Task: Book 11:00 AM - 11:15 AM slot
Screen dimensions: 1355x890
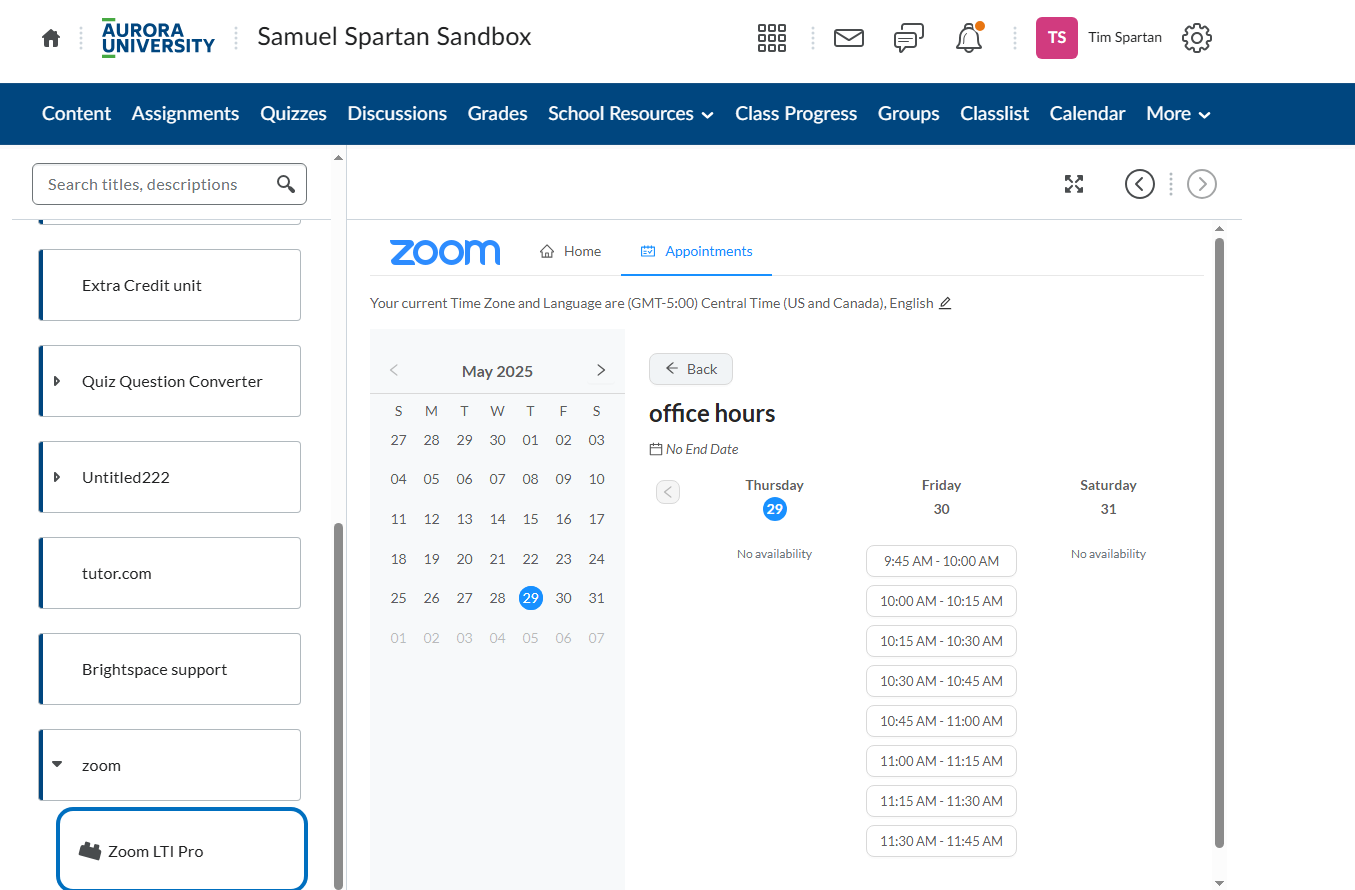Action: (x=941, y=761)
